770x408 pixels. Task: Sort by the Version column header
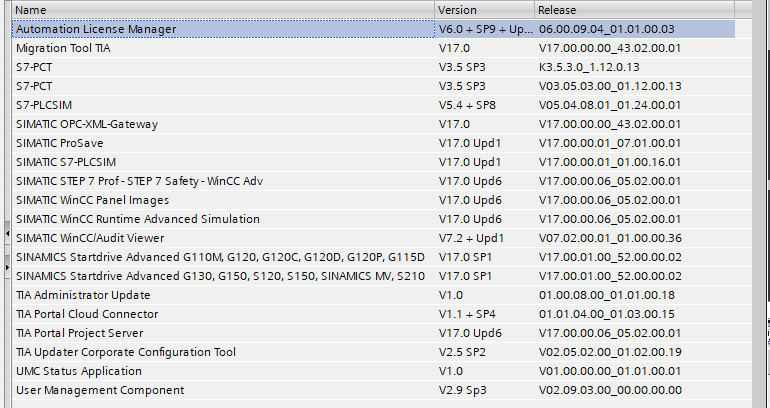click(x=485, y=10)
